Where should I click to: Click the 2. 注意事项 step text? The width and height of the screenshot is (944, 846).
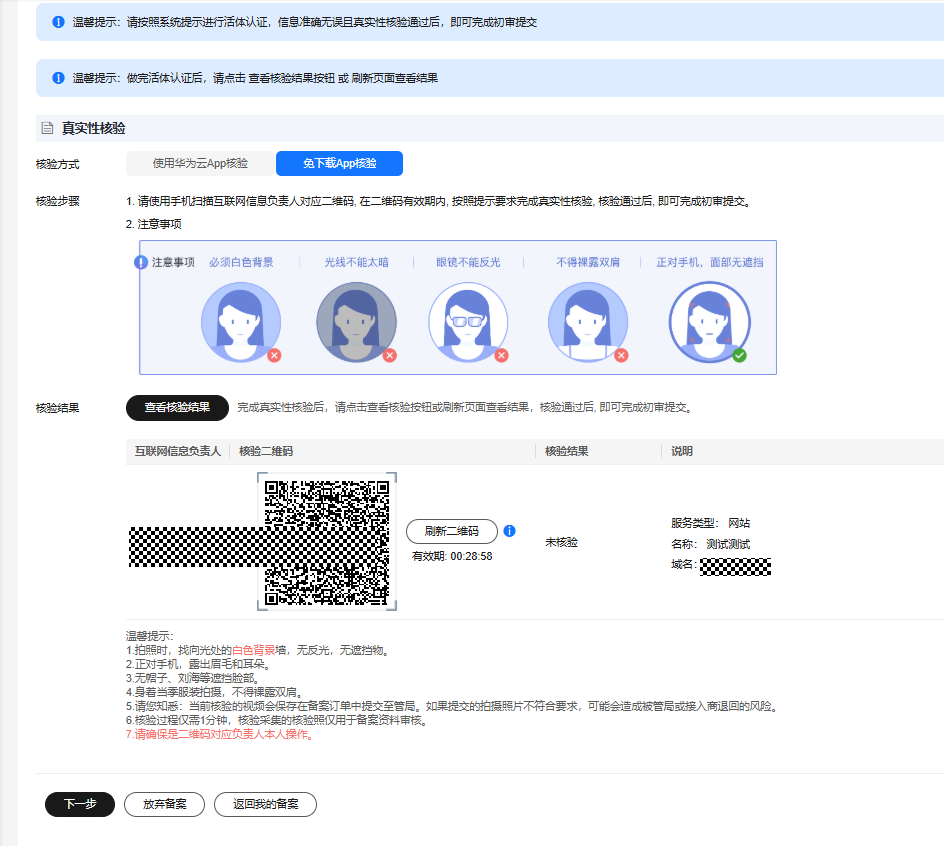point(154,224)
